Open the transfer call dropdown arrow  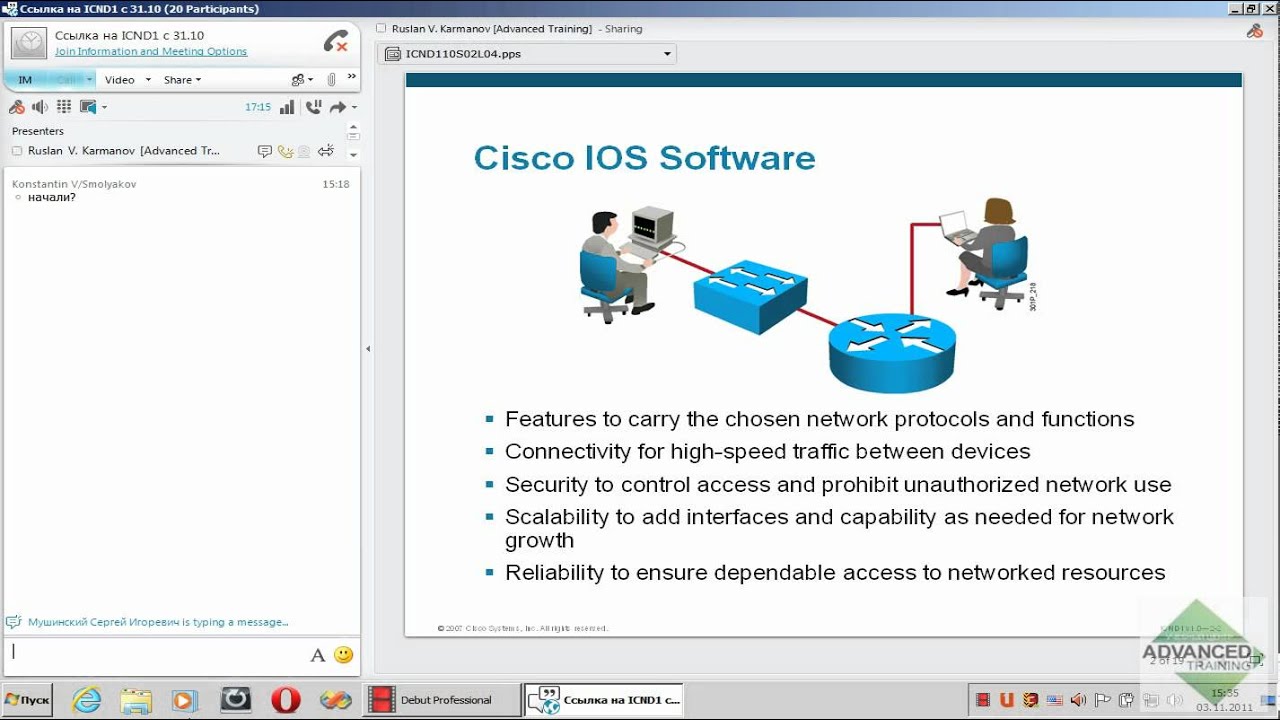coord(354,108)
